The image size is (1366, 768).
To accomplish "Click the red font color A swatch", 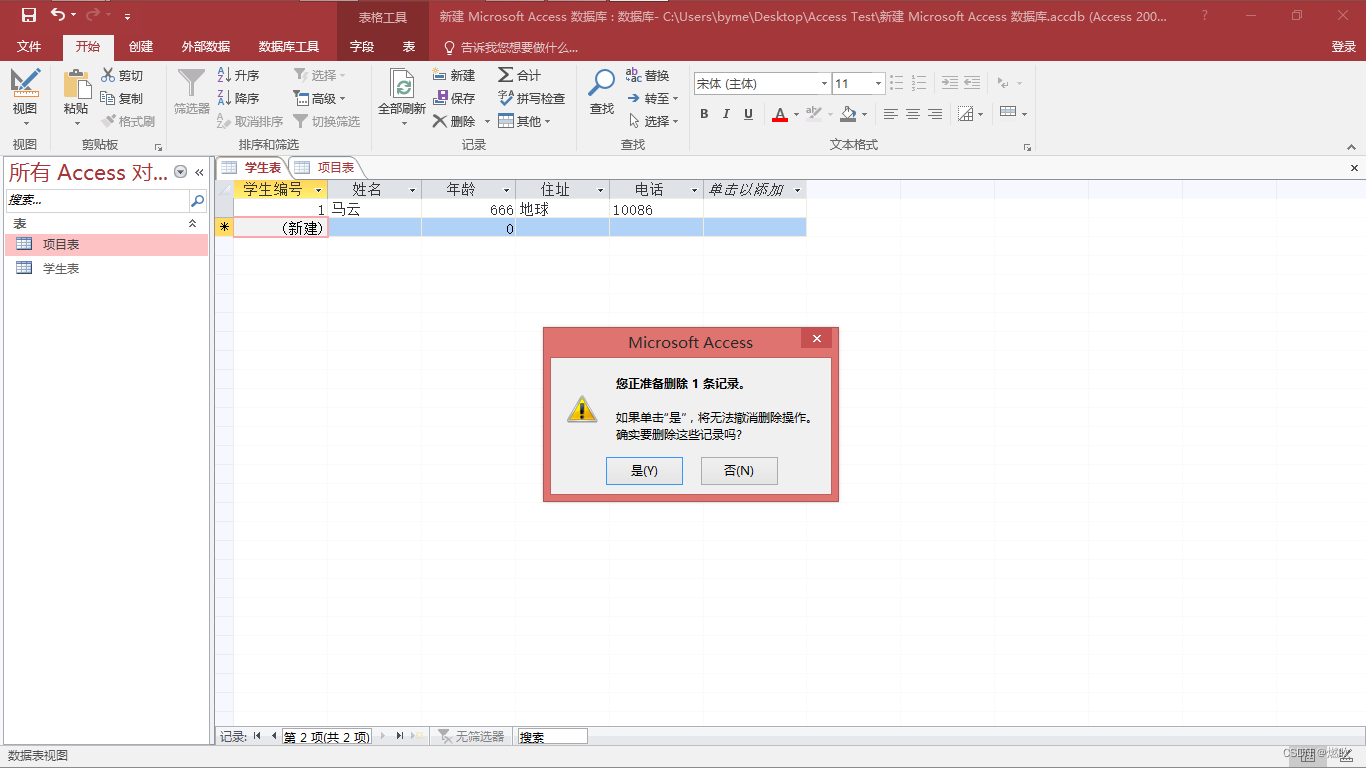I will tap(780, 114).
